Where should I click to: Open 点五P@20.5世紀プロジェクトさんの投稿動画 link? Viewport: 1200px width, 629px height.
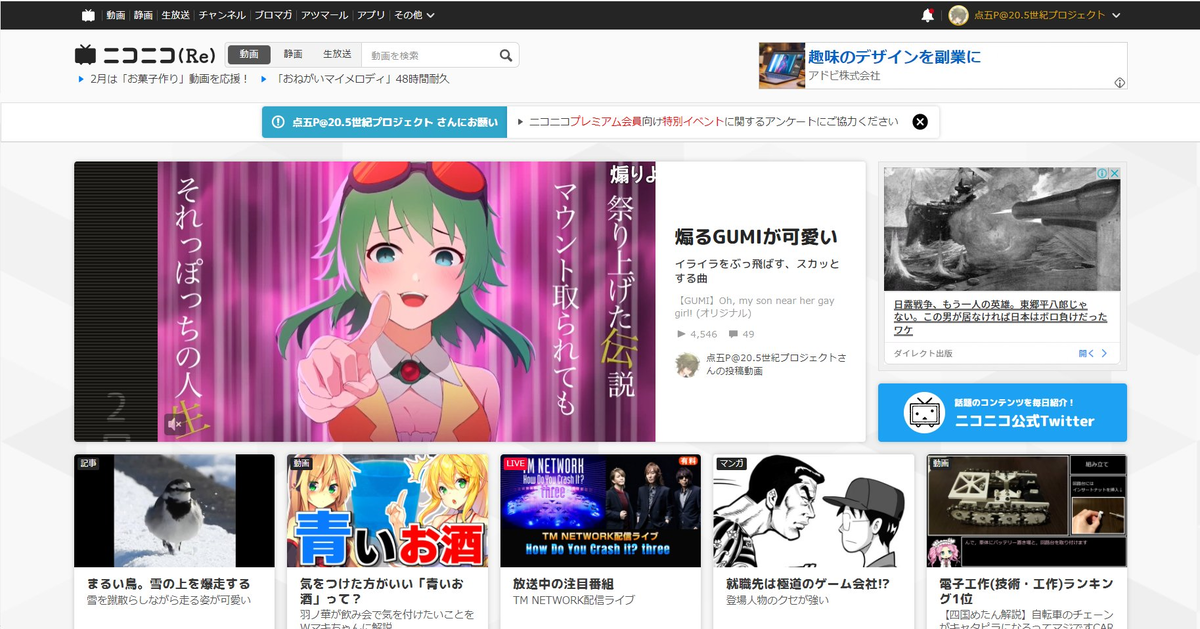pyautogui.click(x=776, y=364)
